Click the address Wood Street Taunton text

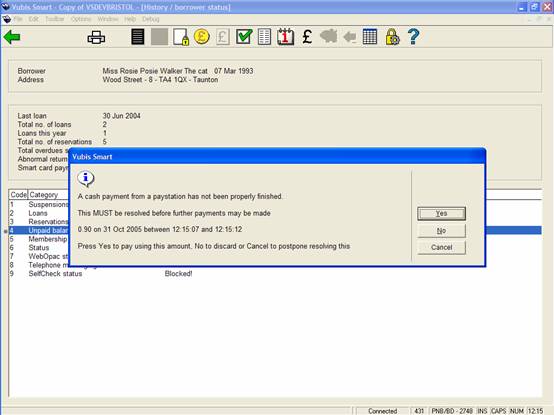tap(160, 80)
